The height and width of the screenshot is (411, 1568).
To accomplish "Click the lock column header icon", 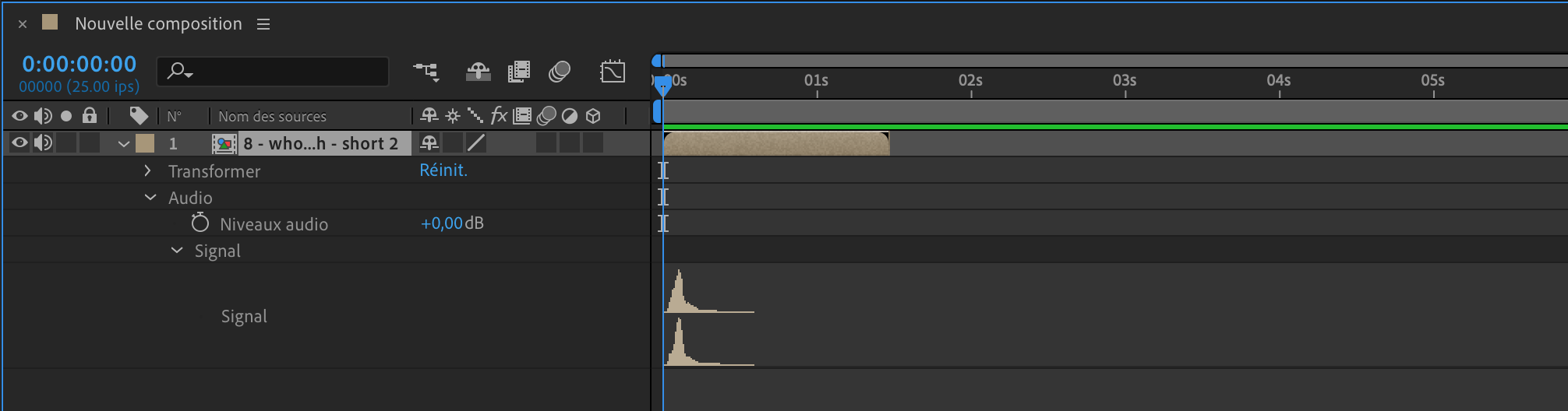I will pos(90,116).
